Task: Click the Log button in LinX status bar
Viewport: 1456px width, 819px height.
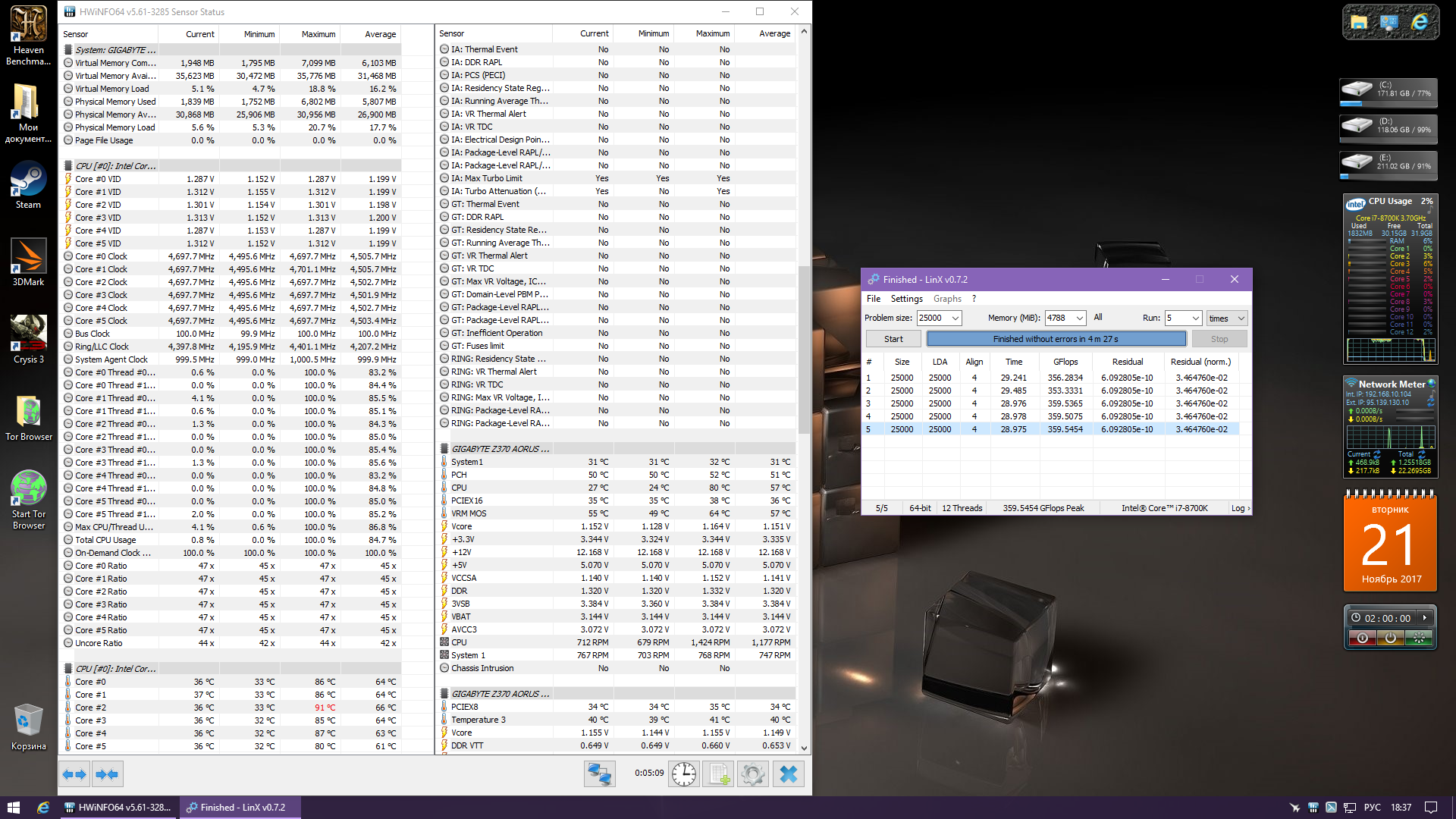Action: [x=1239, y=508]
